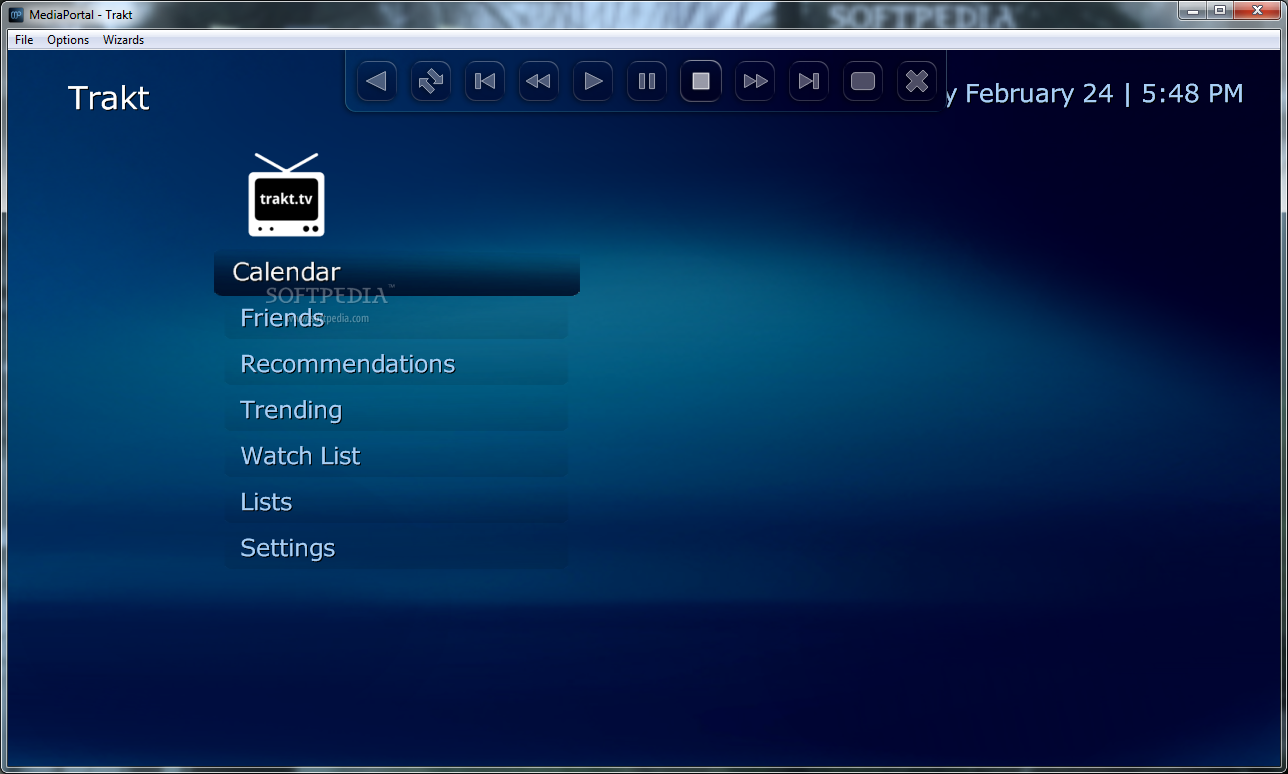
Task: Skip to the previous track
Action: point(485,81)
